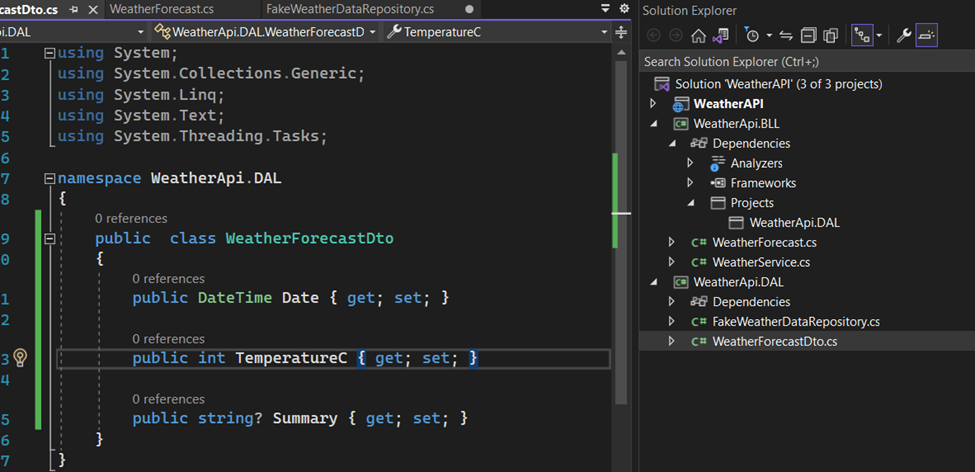
Task: Collapse the WeatherForecastDto class block
Action: pyautogui.click(x=50, y=239)
